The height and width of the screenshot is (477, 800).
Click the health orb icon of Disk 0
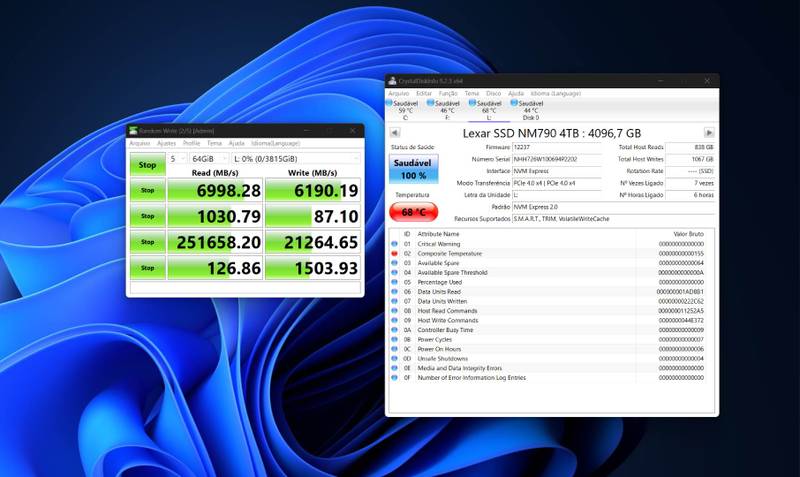[514, 103]
